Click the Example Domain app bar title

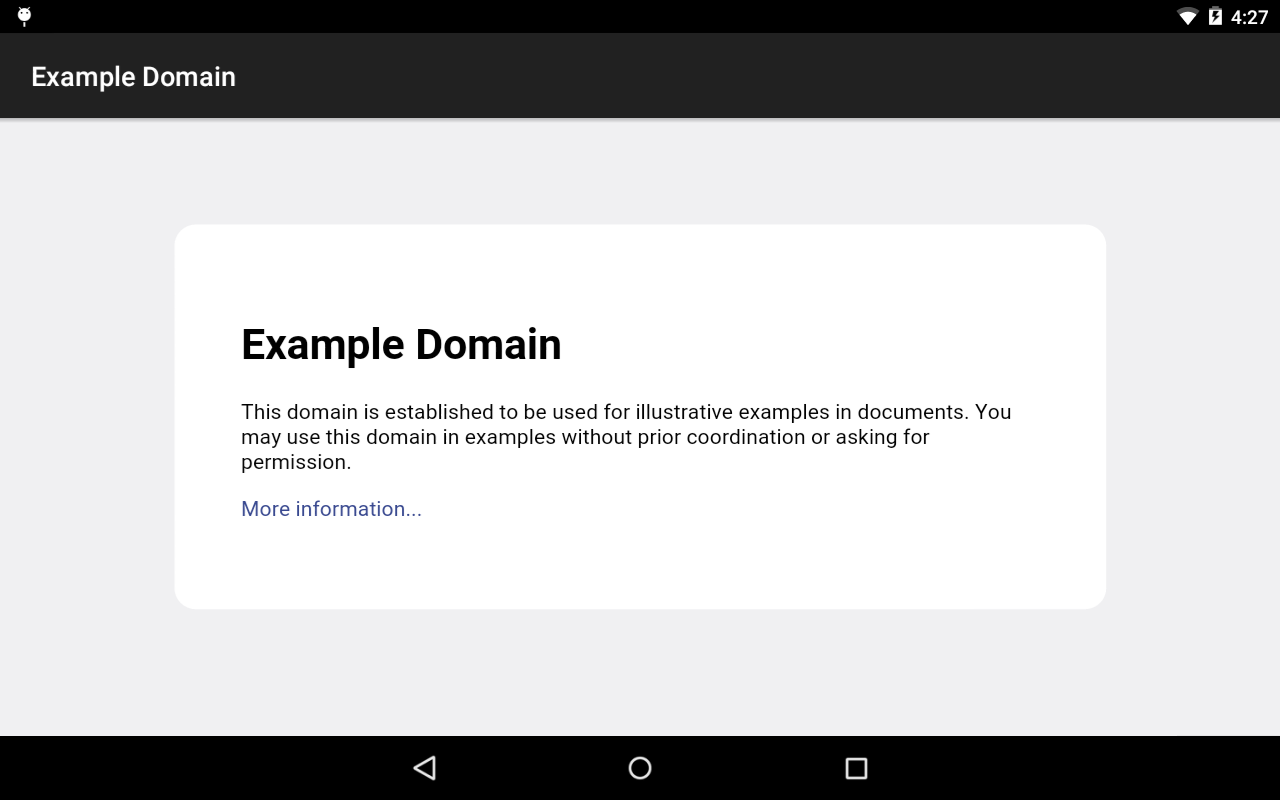tap(133, 77)
